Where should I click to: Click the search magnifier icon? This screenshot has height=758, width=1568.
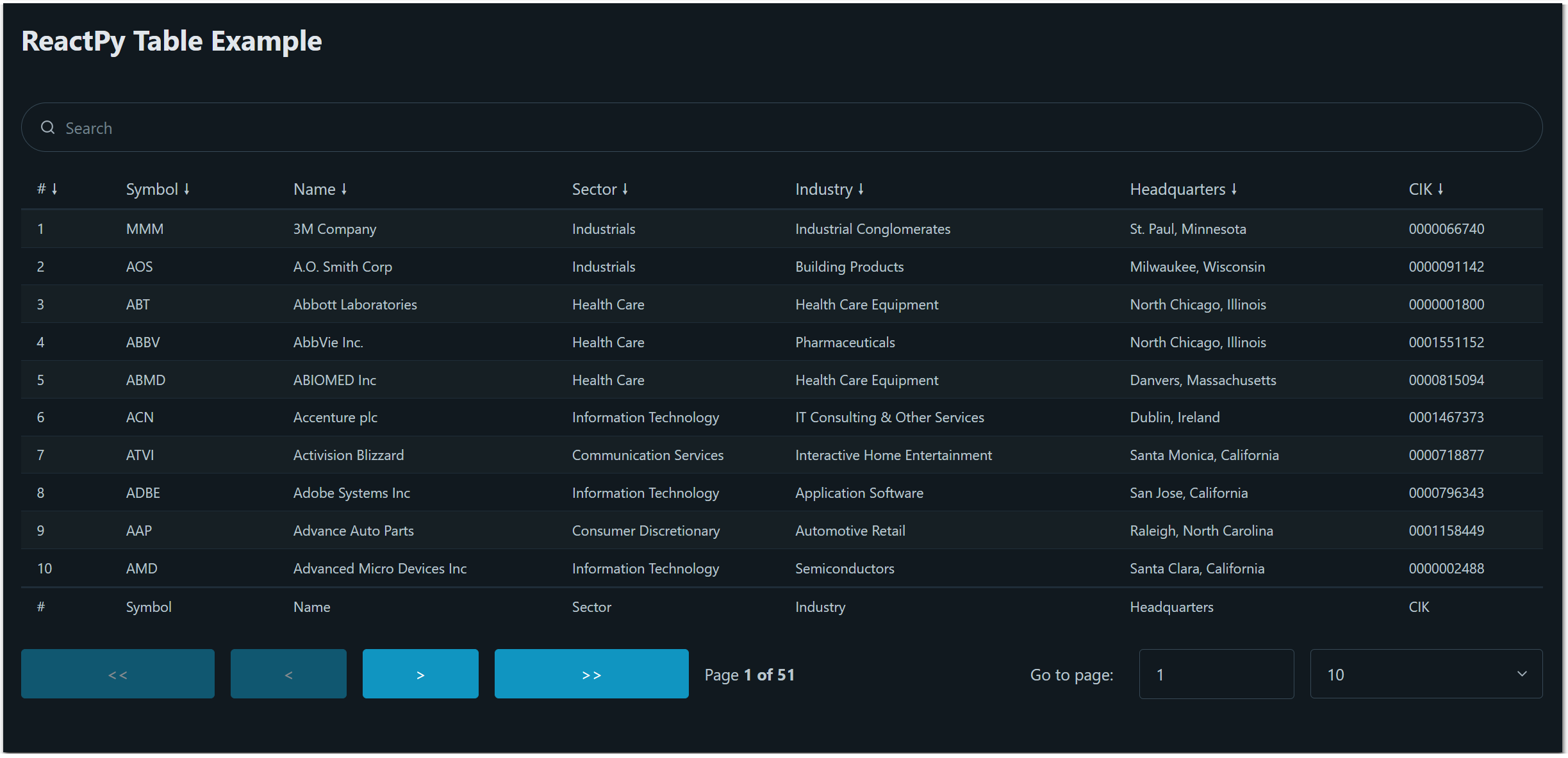click(47, 128)
